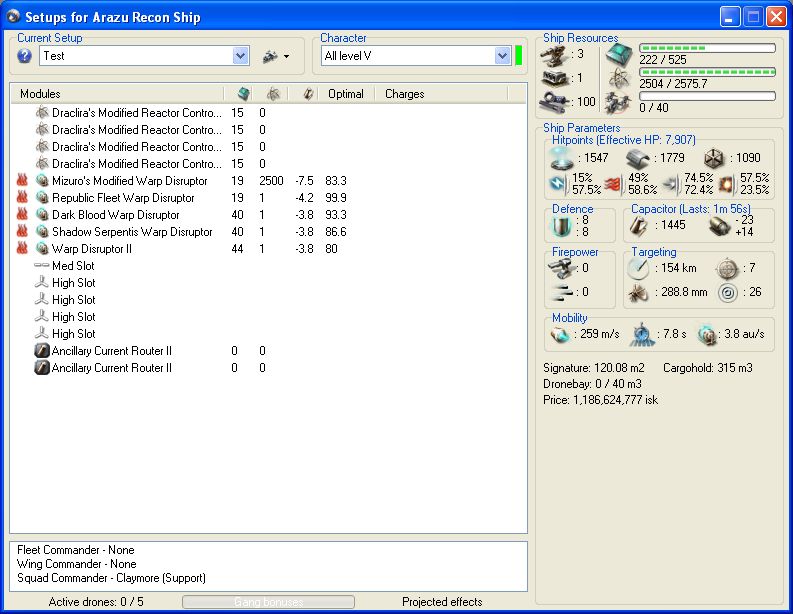The width and height of the screenshot is (793, 614).
Task: Open the Projected effects section
Action: tap(442, 602)
